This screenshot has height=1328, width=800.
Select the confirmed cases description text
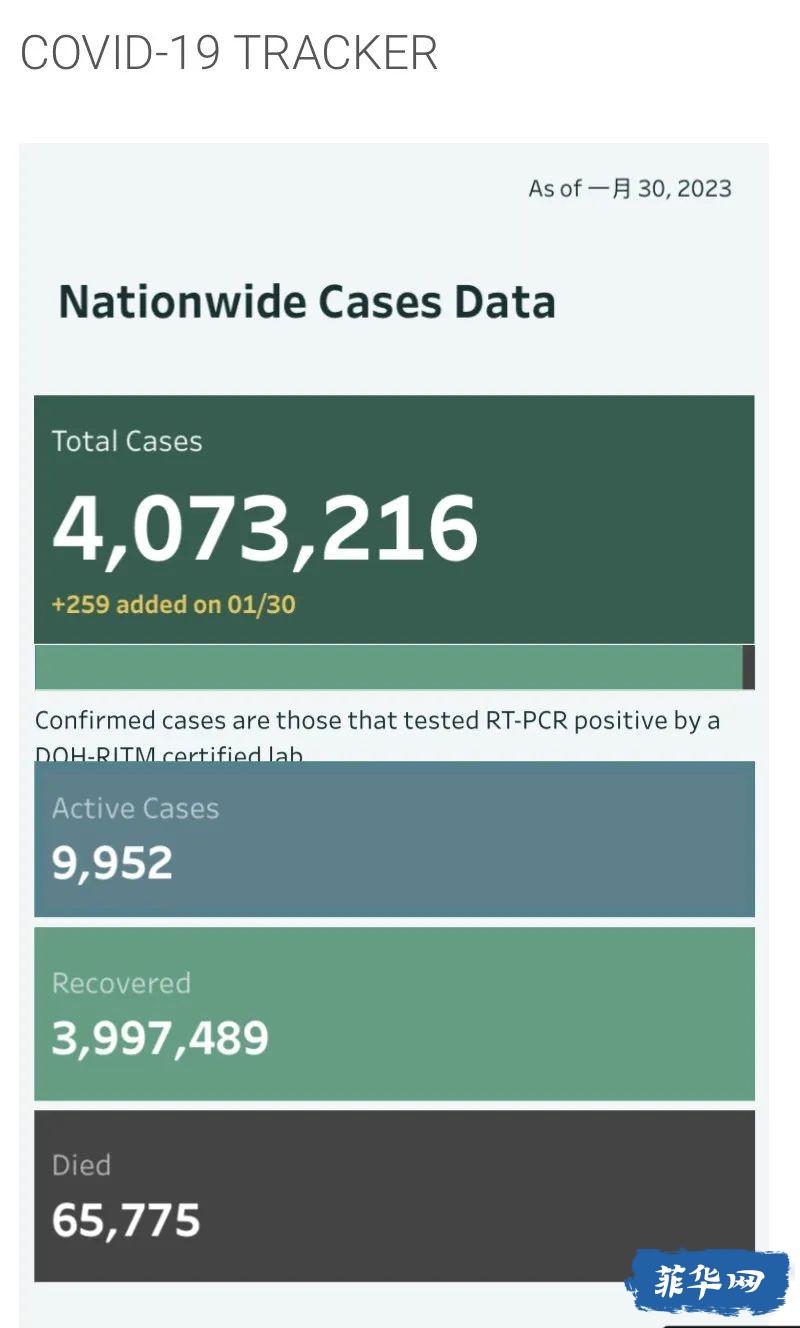(378, 735)
